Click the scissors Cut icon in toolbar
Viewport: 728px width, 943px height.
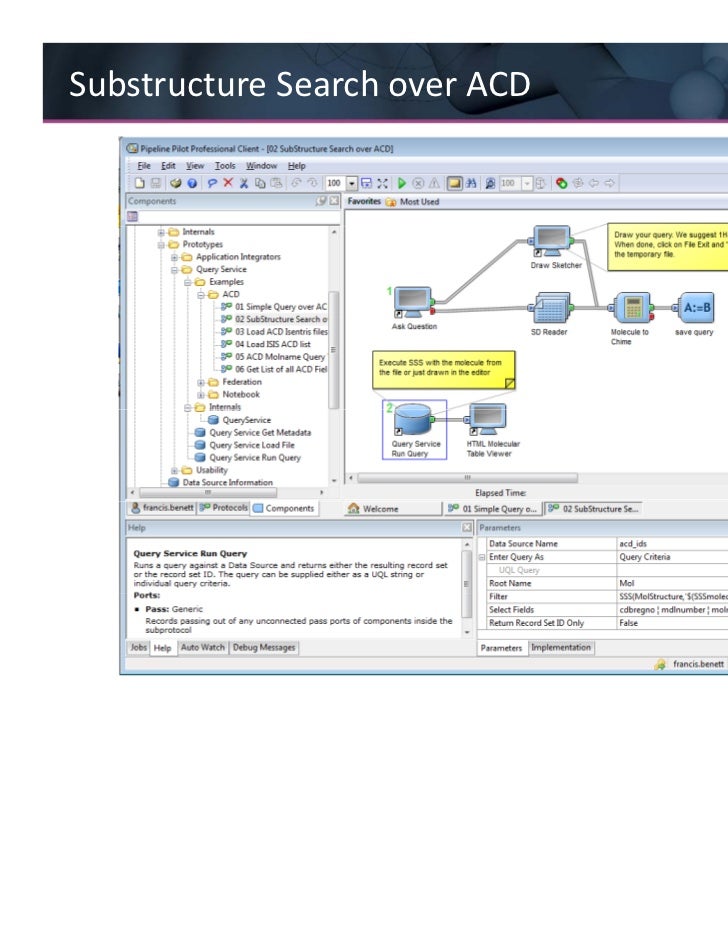(x=244, y=184)
